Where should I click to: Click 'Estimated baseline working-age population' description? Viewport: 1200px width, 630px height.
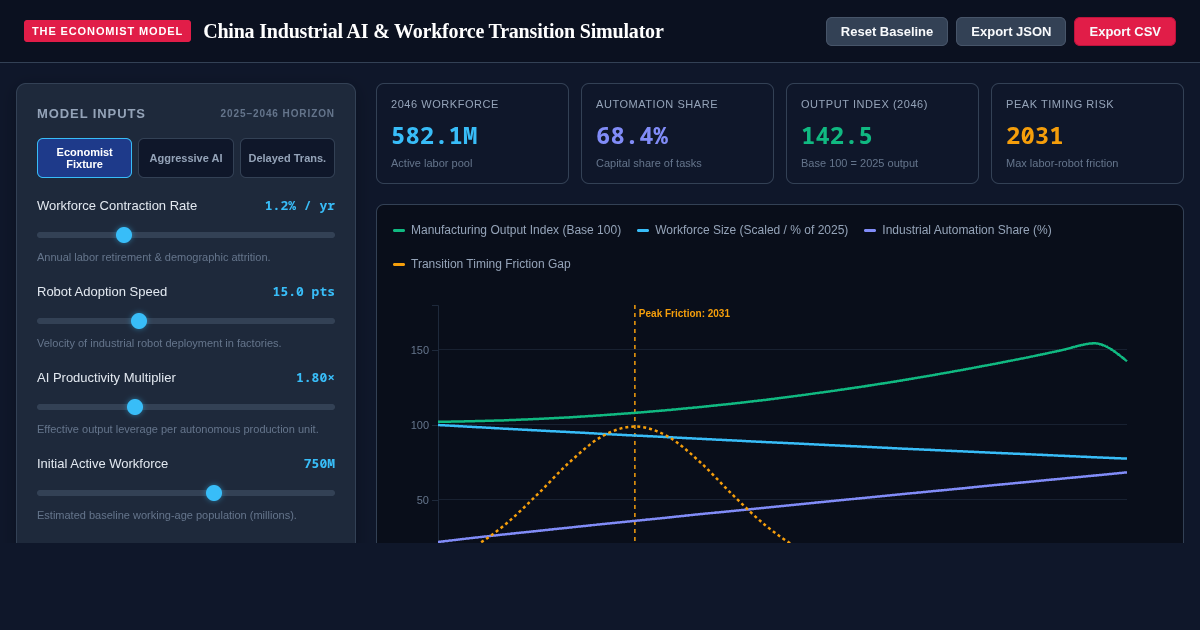pos(167,515)
